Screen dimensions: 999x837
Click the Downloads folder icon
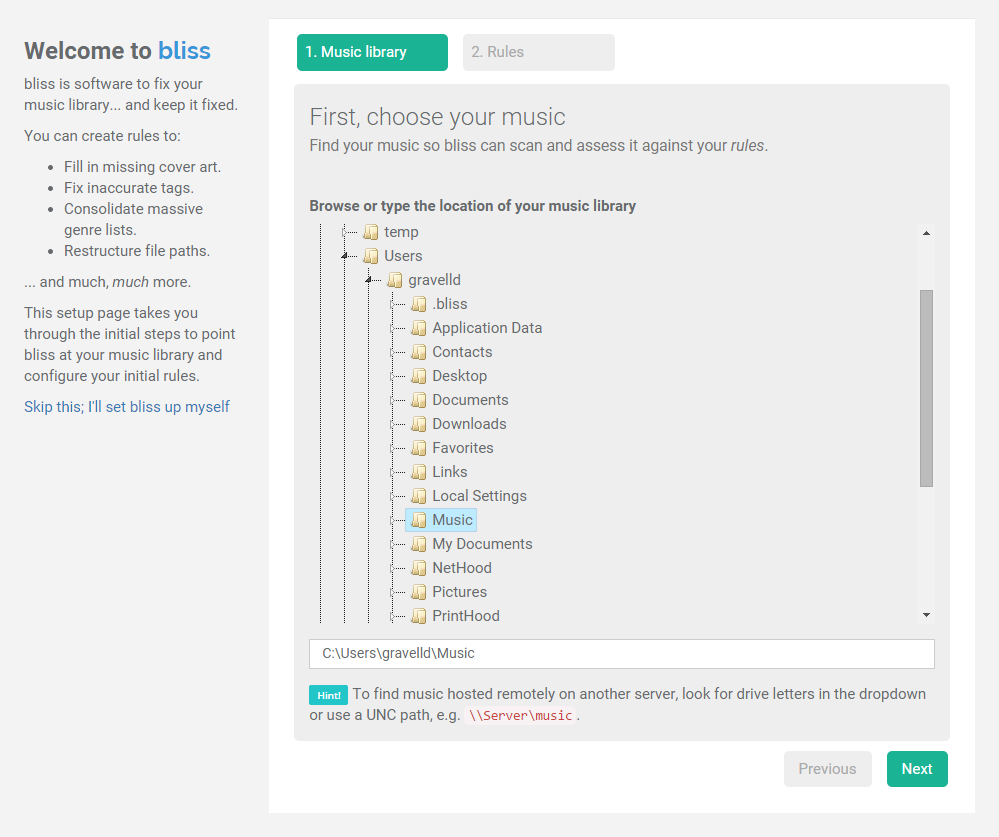click(419, 424)
